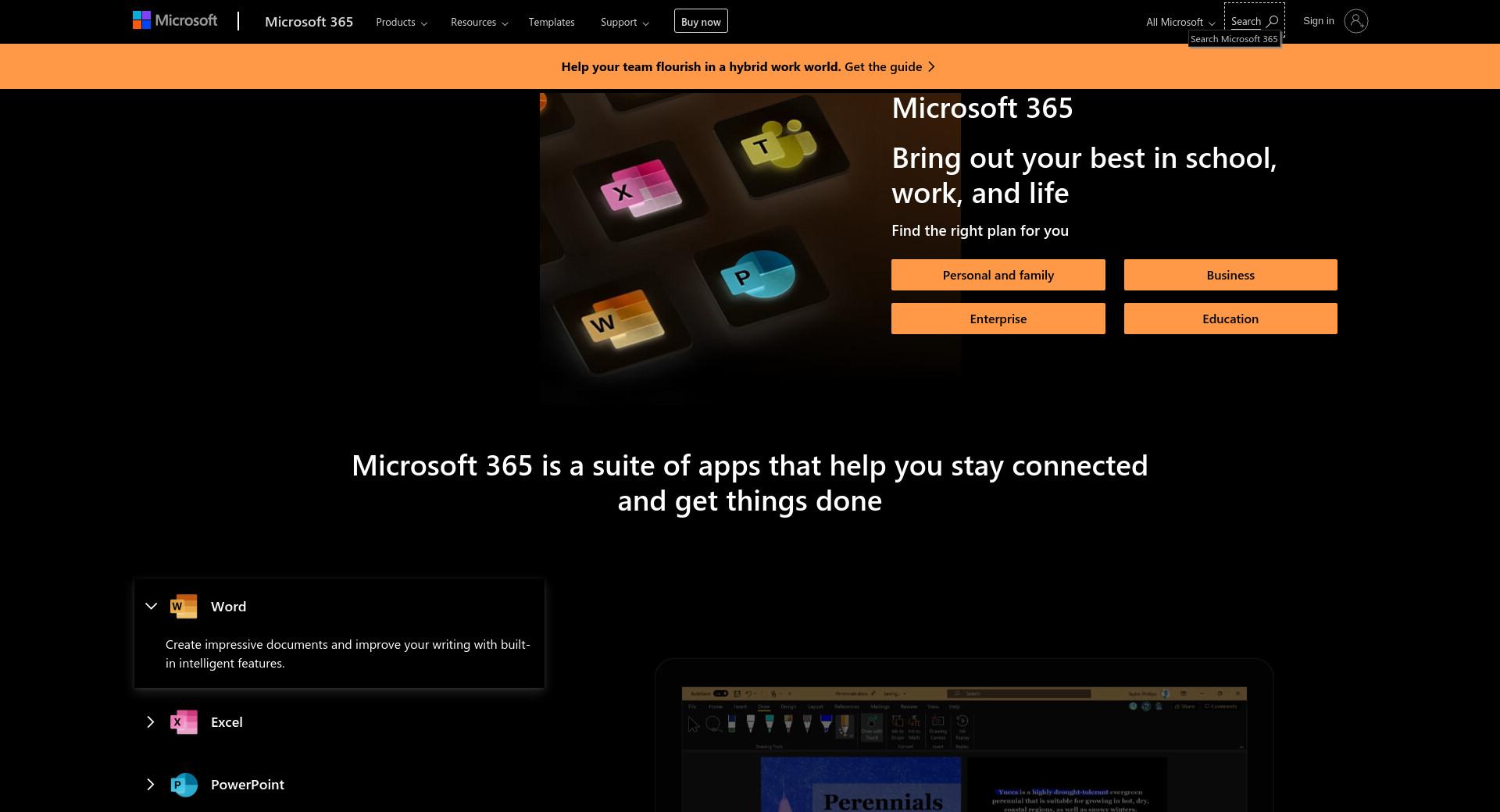1500x812 pixels.
Task: Expand the Support menu
Action: click(x=625, y=22)
